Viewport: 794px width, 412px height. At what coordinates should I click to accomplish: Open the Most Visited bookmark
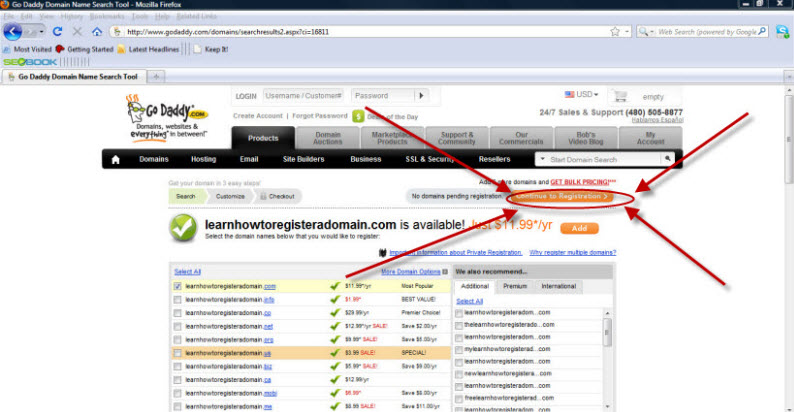(x=27, y=49)
